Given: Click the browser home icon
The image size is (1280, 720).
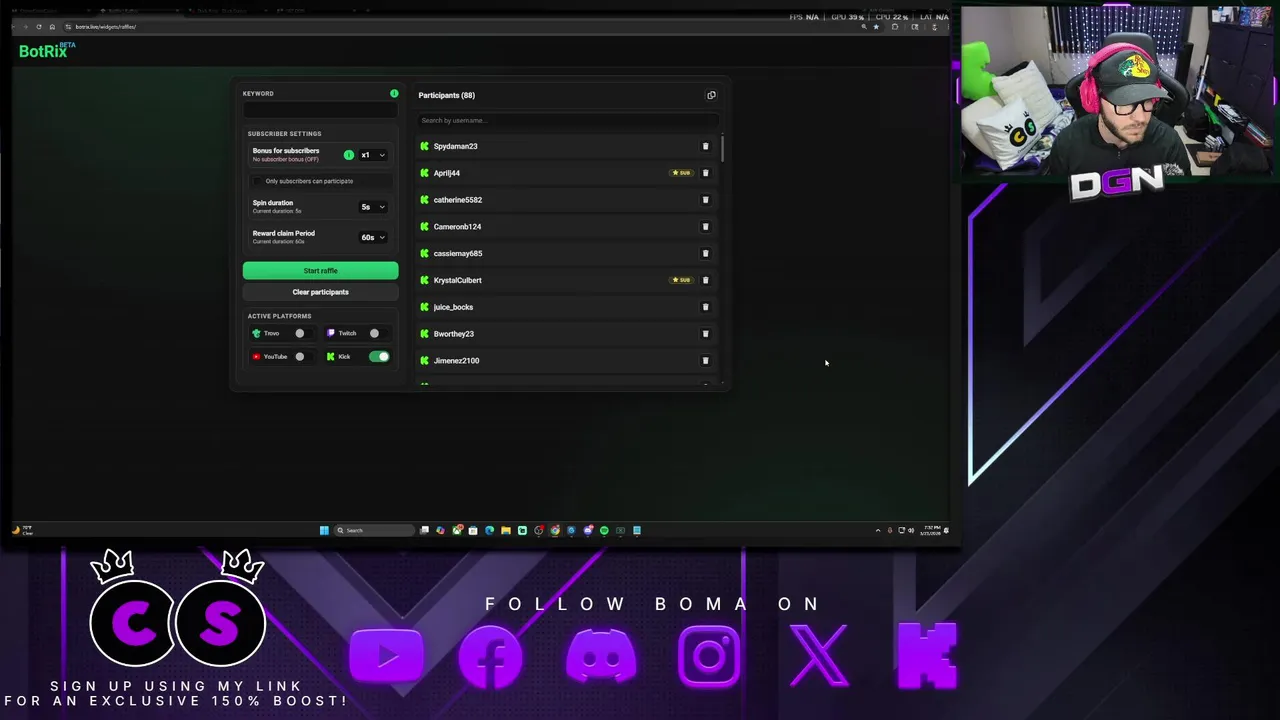Looking at the screenshot, I should (x=52, y=27).
